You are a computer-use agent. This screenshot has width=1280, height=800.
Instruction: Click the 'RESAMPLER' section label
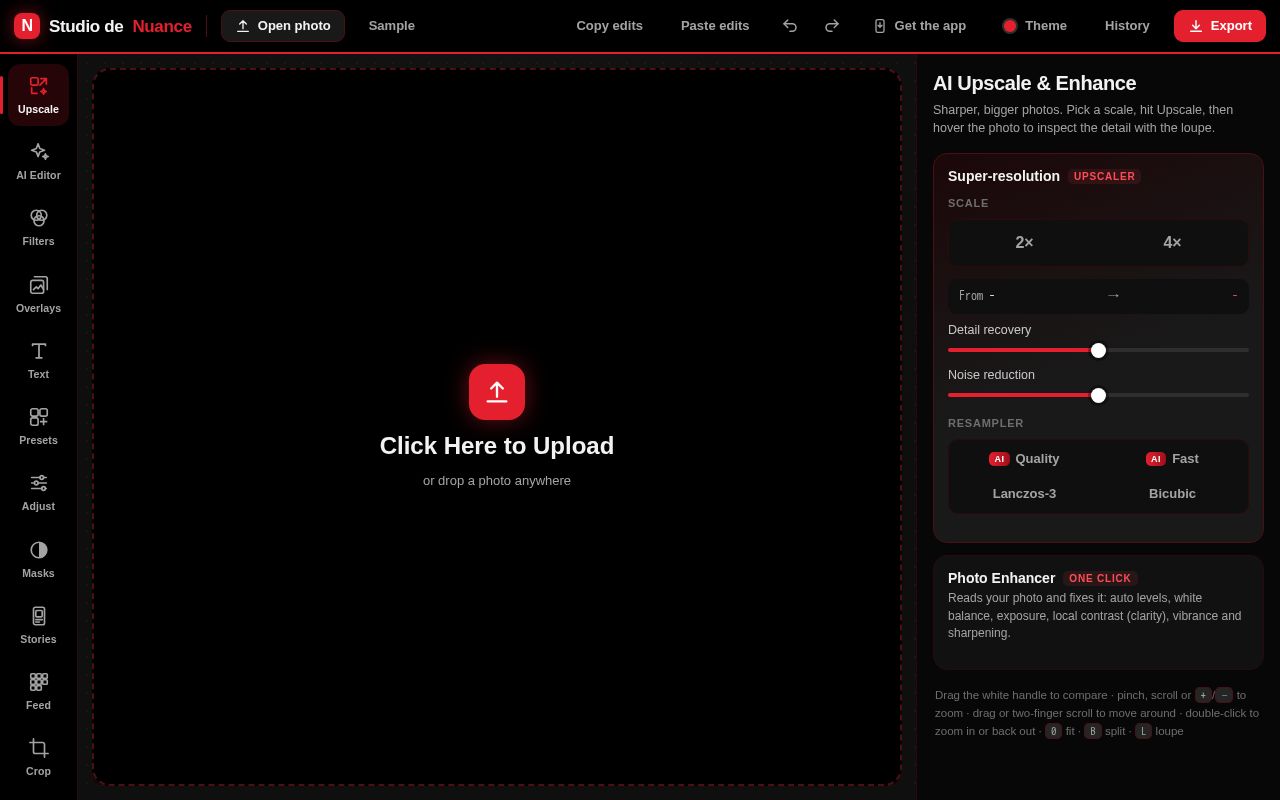point(986,423)
